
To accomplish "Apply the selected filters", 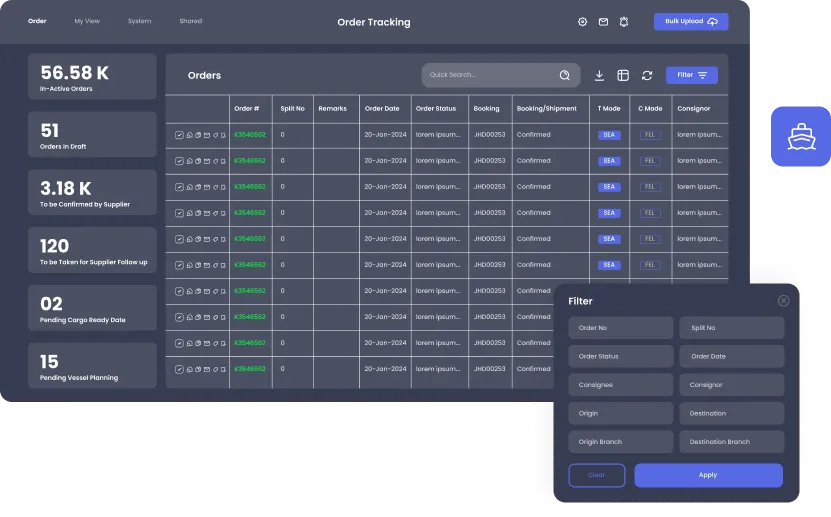I will pos(708,475).
